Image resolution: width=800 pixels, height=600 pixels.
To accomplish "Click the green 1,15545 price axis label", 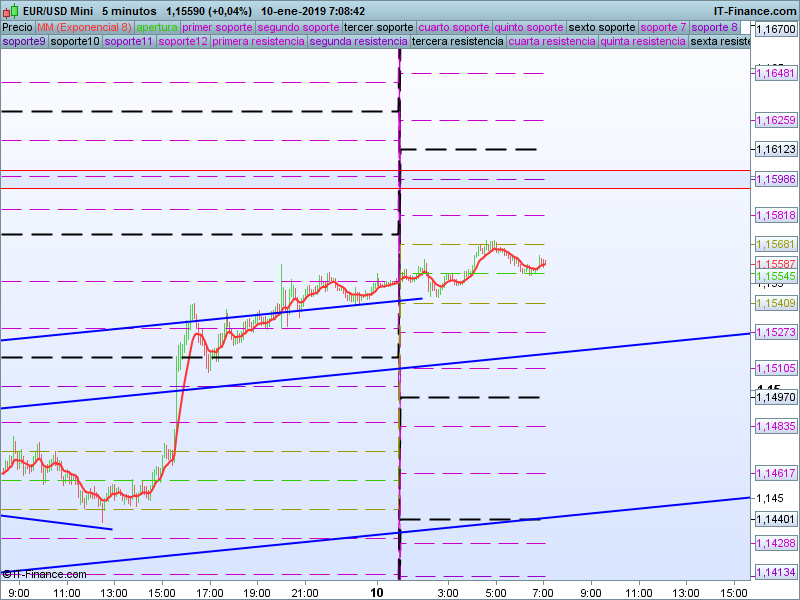I will [x=775, y=276].
